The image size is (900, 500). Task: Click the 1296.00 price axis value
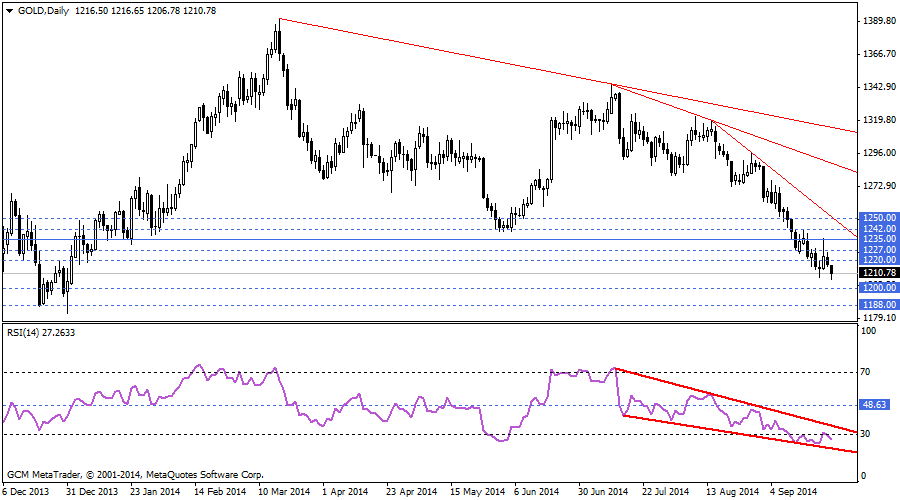click(x=877, y=153)
